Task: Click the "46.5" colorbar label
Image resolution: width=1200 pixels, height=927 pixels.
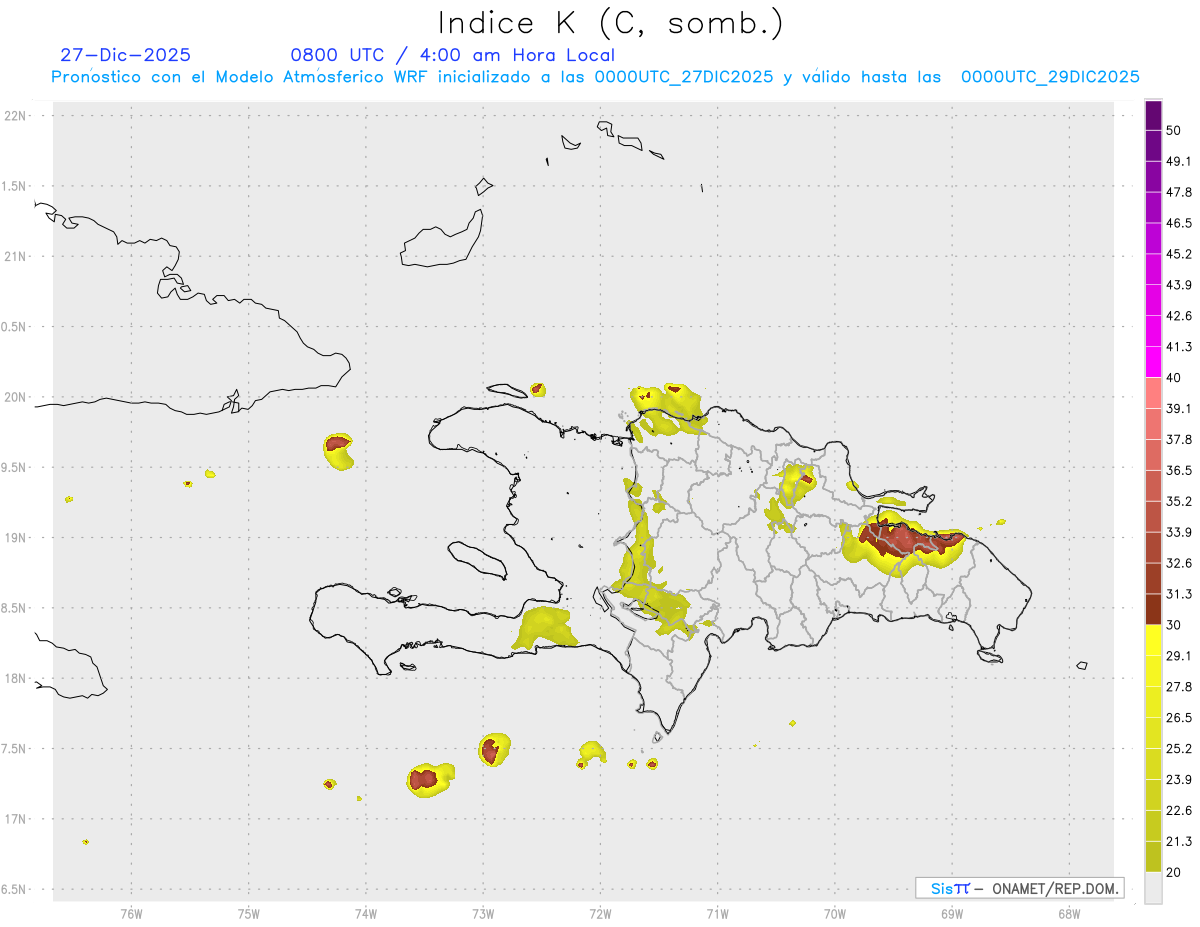Action: click(1179, 223)
